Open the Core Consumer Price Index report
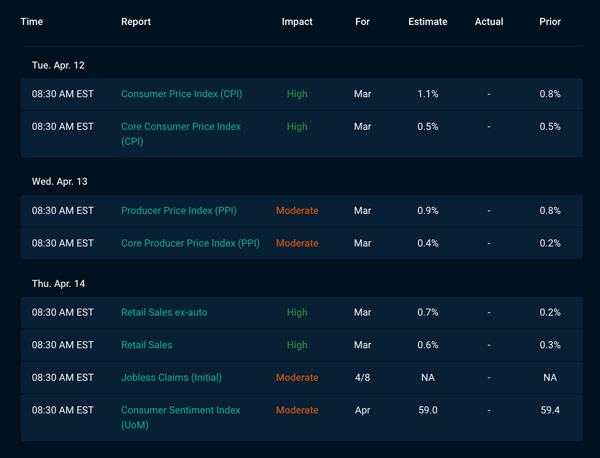The height and width of the screenshot is (458, 600). point(181,134)
